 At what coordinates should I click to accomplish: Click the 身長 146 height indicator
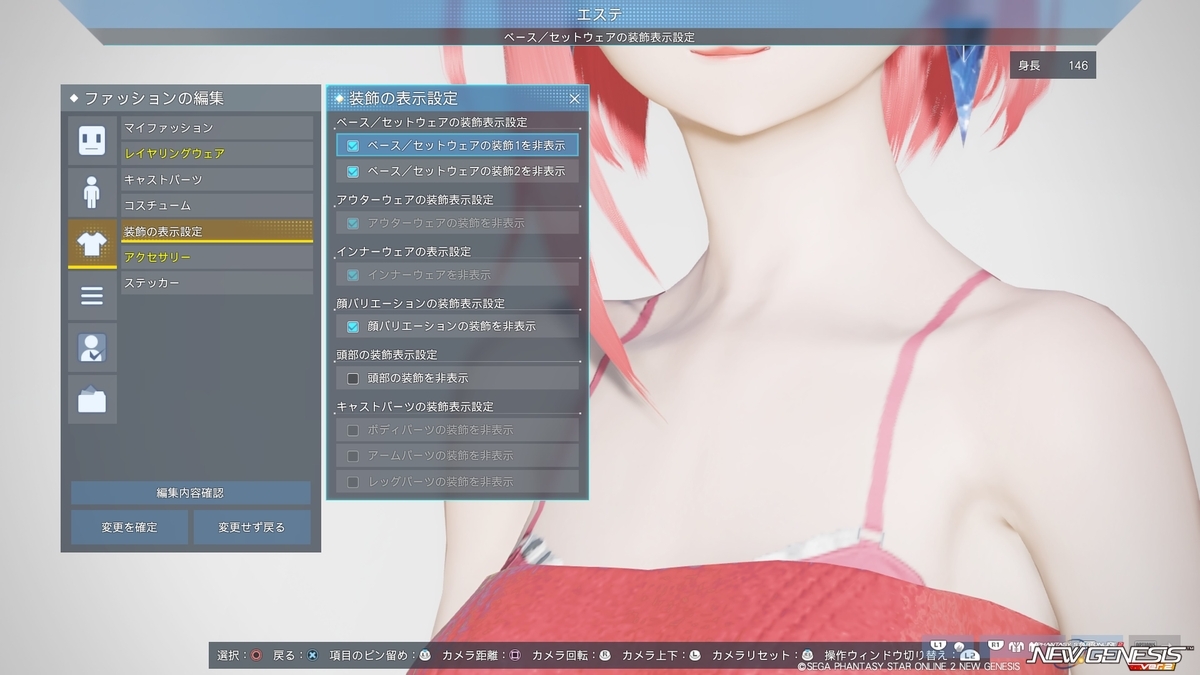[x=1053, y=66]
